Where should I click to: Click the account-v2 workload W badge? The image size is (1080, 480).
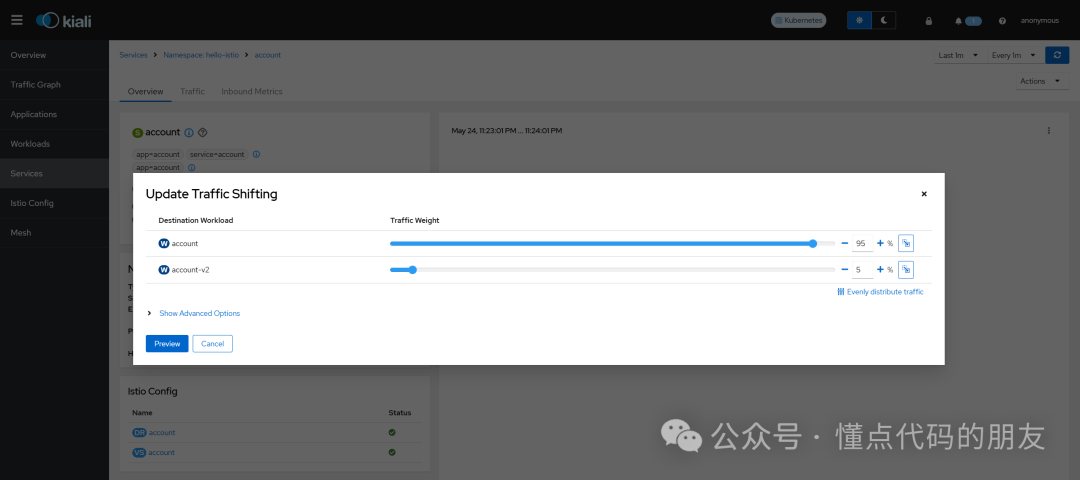pos(164,270)
